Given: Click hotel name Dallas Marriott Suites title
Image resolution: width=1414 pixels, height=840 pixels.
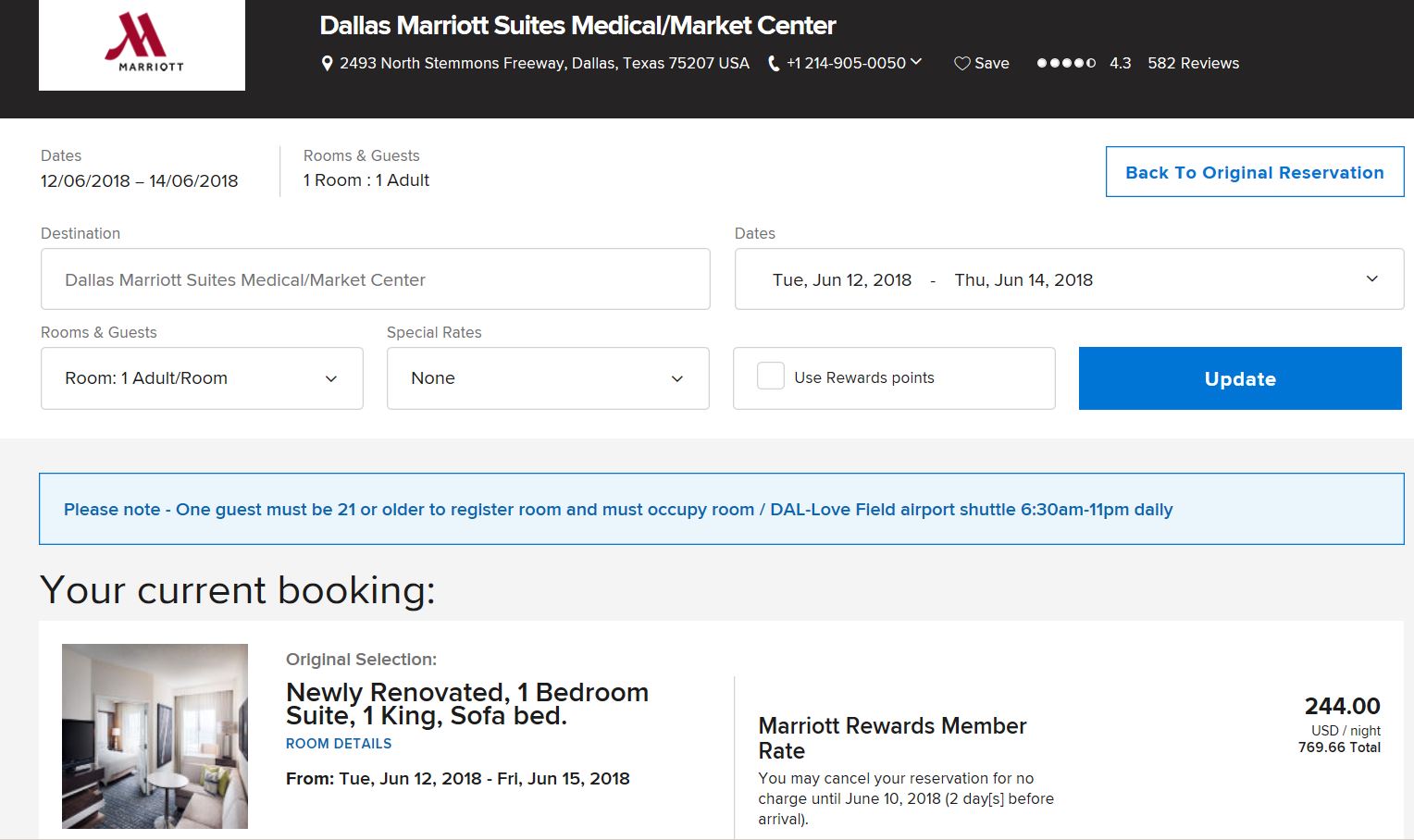Looking at the screenshot, I should click(577, 25).
